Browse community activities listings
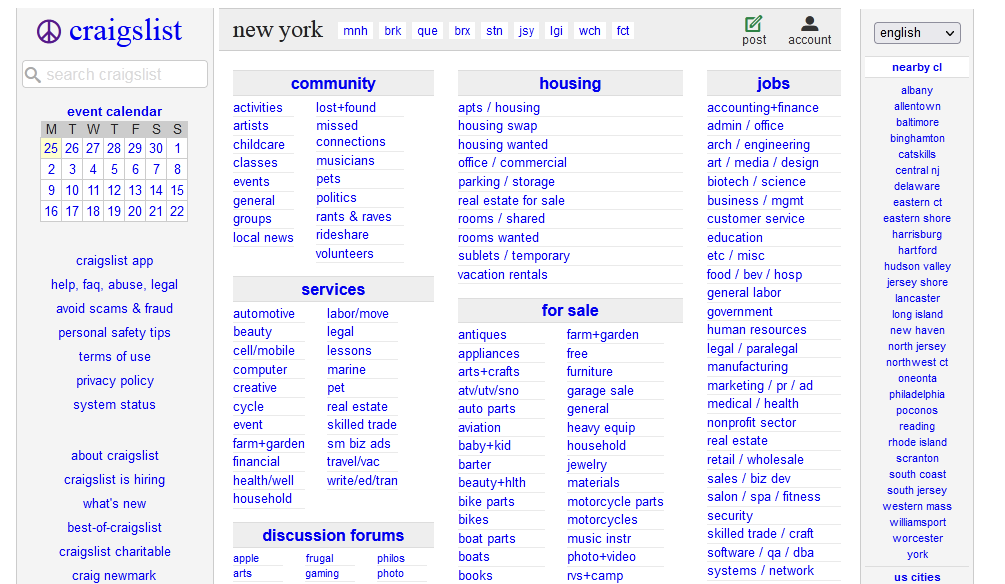 tap(258, 108)
